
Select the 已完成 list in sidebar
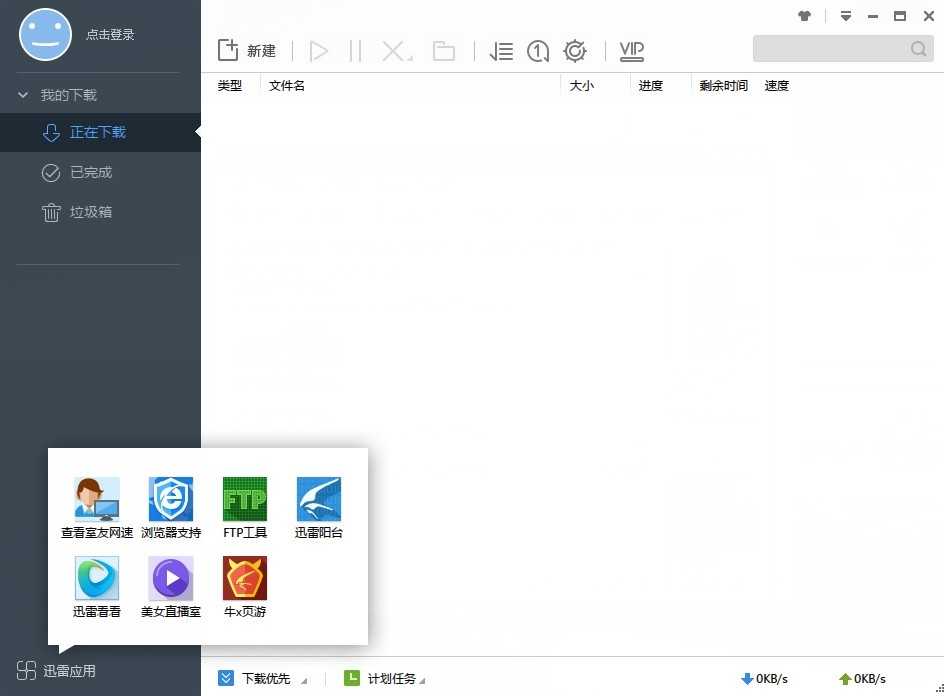[x=90, y=173]
